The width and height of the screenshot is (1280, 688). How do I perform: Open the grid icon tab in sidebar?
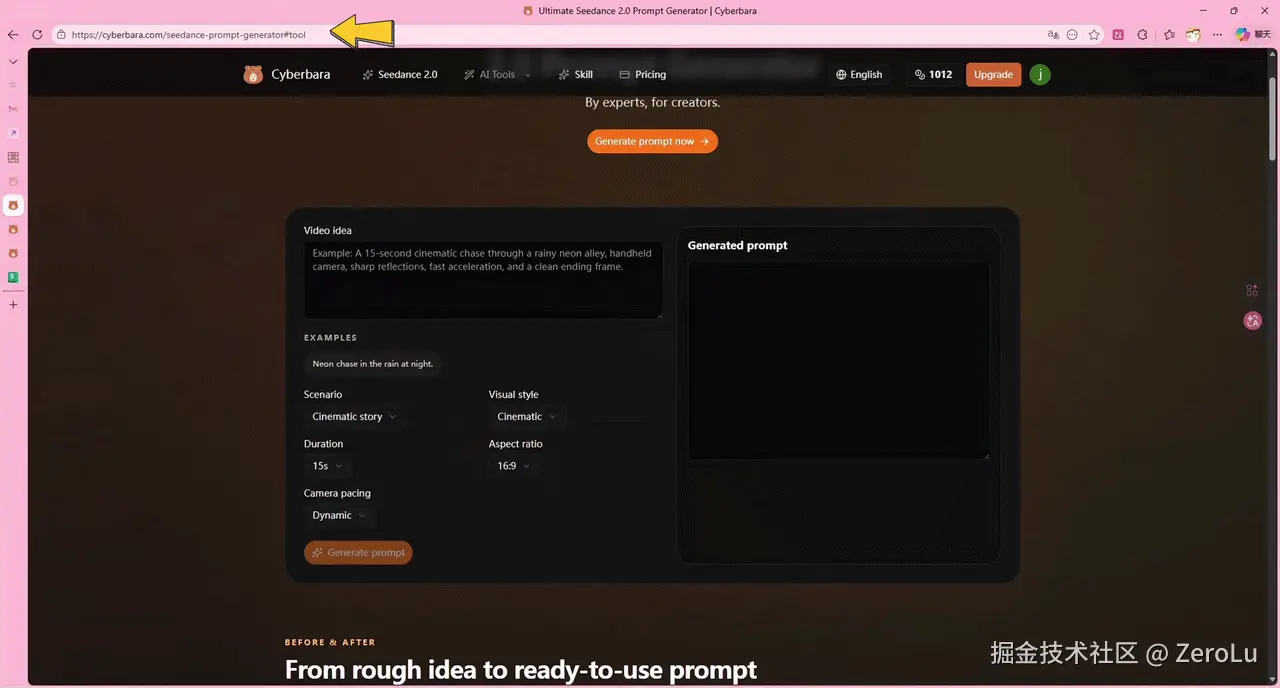click(13, 157)
